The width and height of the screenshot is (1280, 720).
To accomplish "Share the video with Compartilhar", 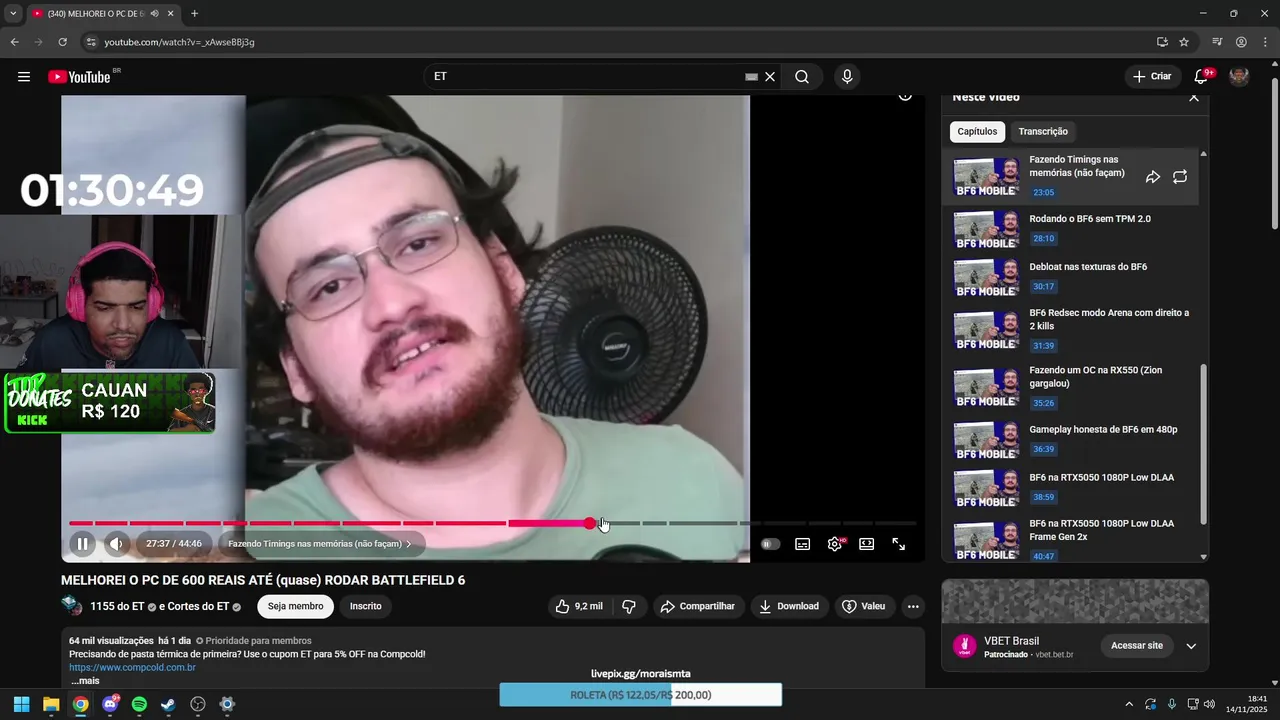I will tap(698, 606).
